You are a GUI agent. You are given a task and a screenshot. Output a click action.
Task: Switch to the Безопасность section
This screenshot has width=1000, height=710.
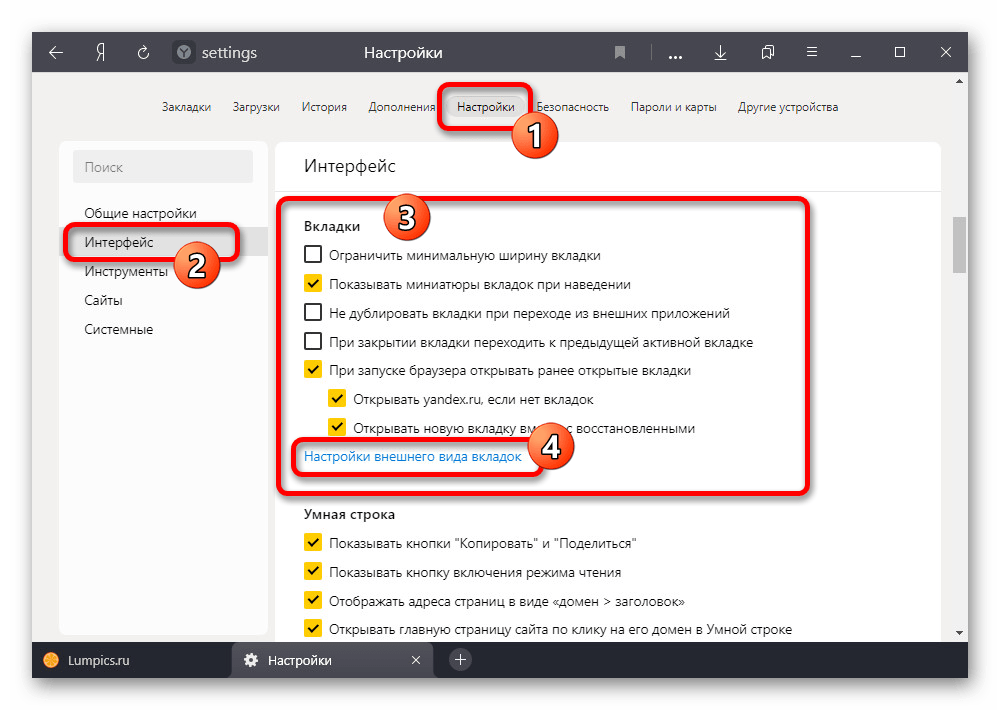572,107
